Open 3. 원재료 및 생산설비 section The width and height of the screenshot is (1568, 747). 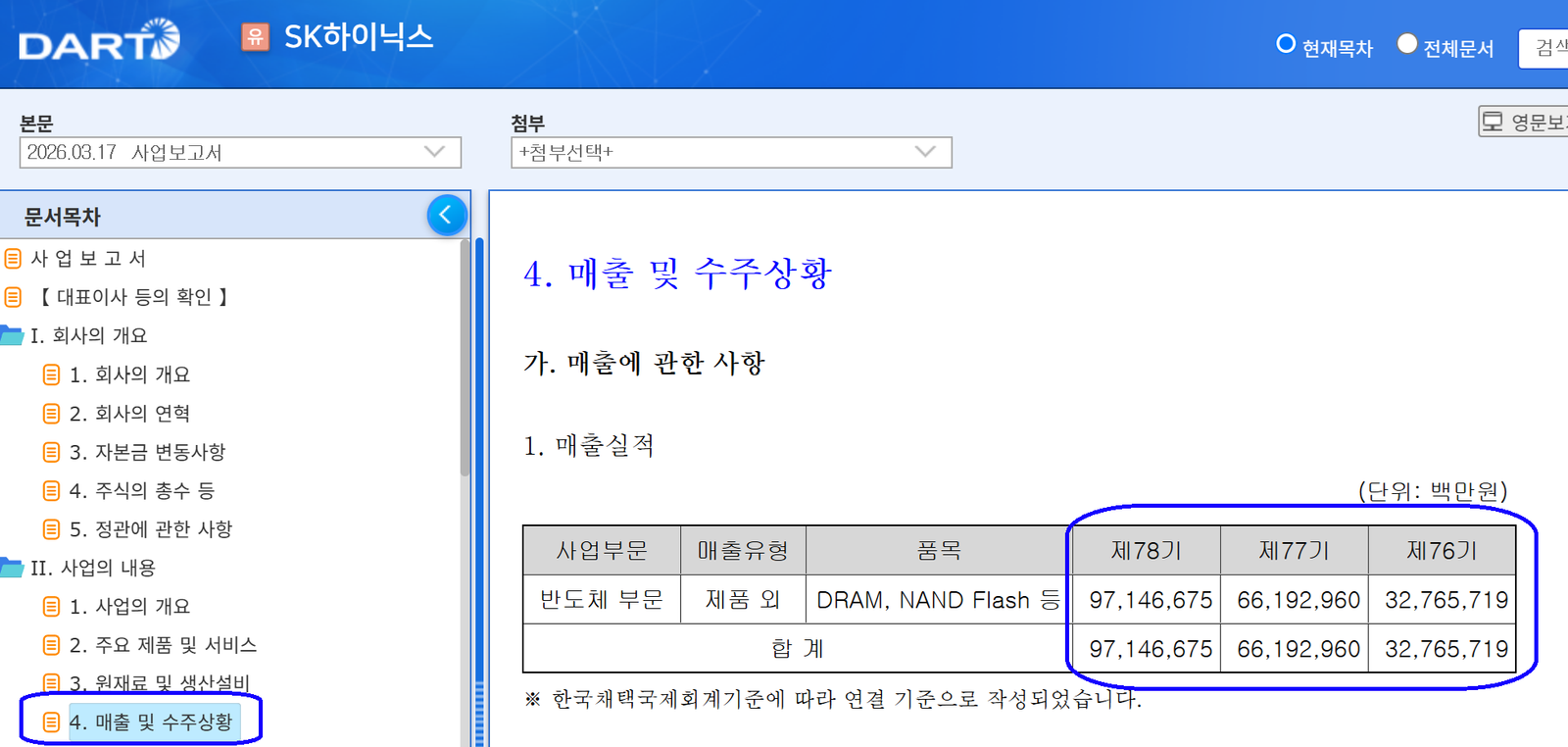pyautogui.click(x=160, y=683)
